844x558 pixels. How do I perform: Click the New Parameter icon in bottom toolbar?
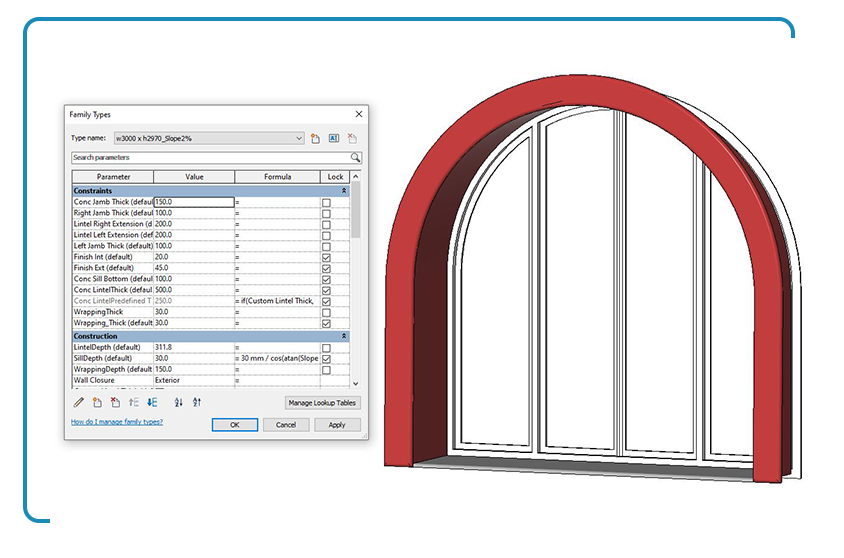[97, 402]
